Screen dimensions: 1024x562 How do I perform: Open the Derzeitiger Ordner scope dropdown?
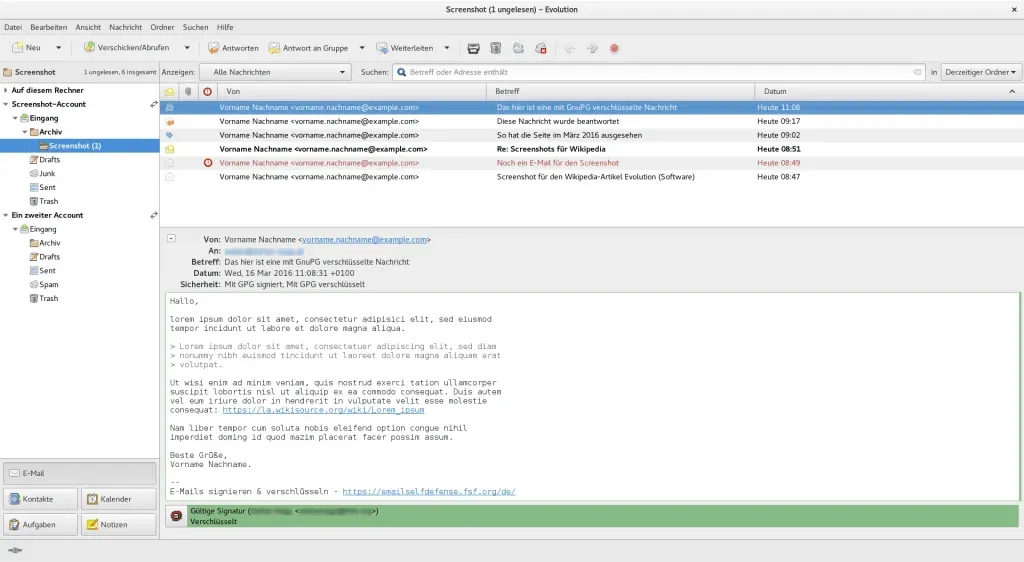(x=980, y=72)
